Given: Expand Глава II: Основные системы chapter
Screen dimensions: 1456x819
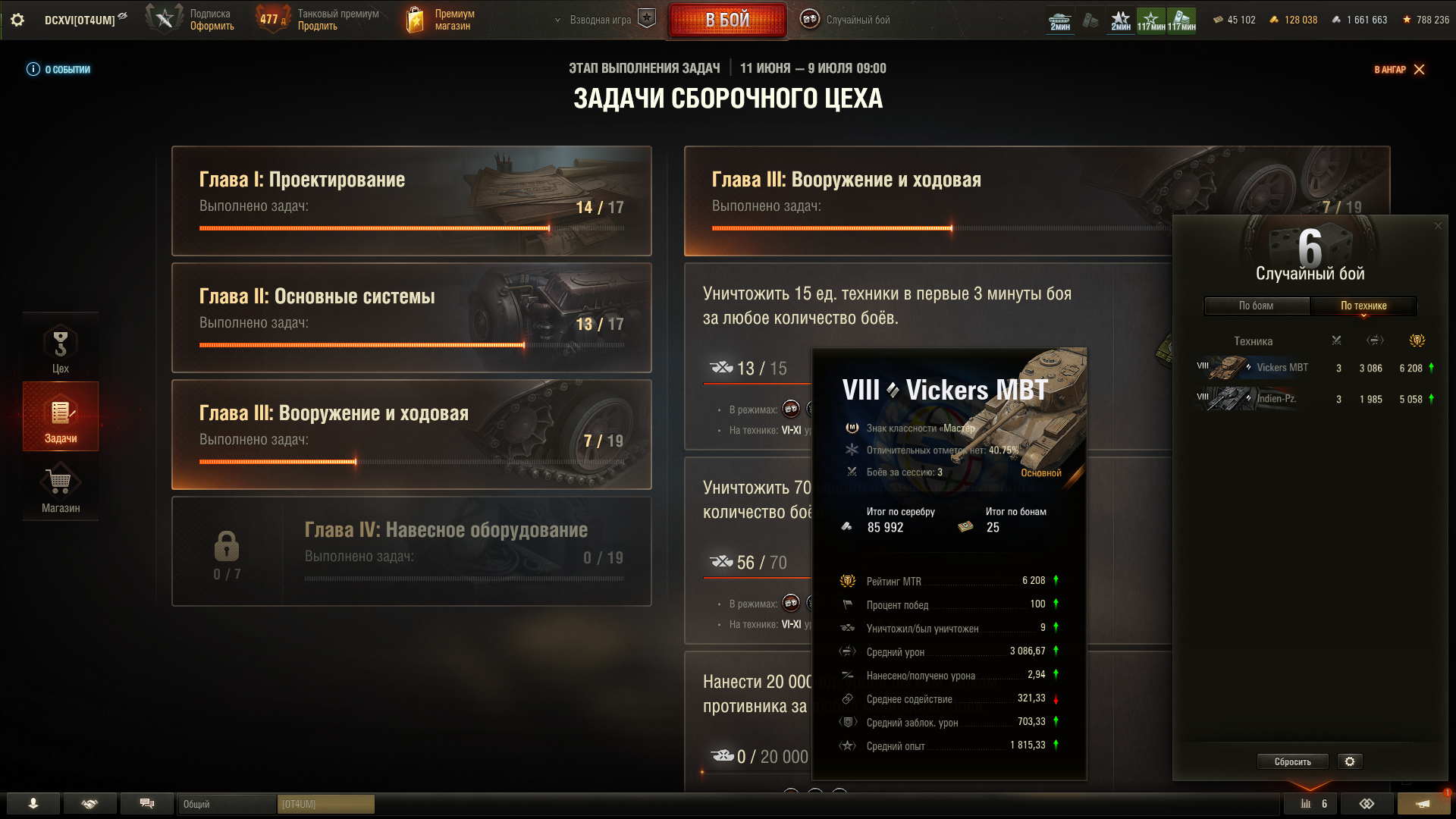Looking at the screenshot, I should point(412,318).
